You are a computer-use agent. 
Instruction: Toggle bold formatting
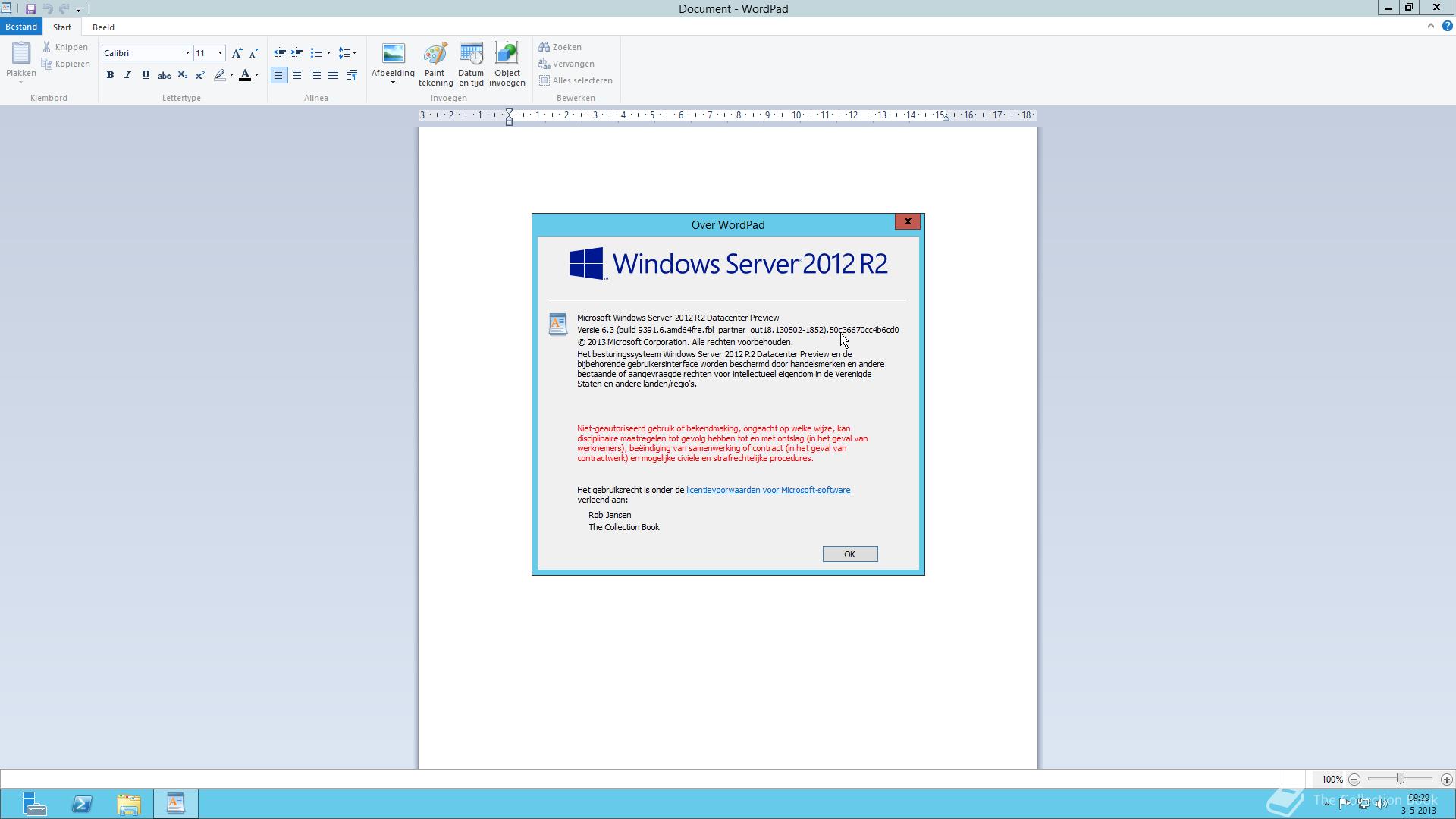click(x=110, y=75)
